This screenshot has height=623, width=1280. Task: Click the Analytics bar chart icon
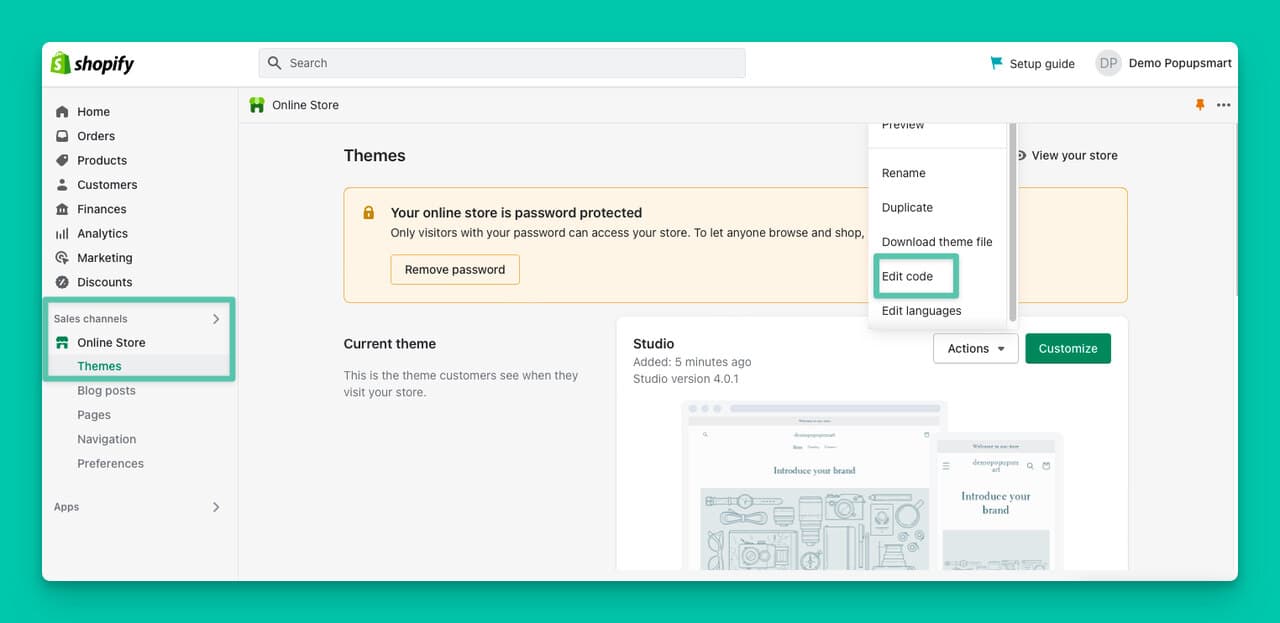pos(62,233)
